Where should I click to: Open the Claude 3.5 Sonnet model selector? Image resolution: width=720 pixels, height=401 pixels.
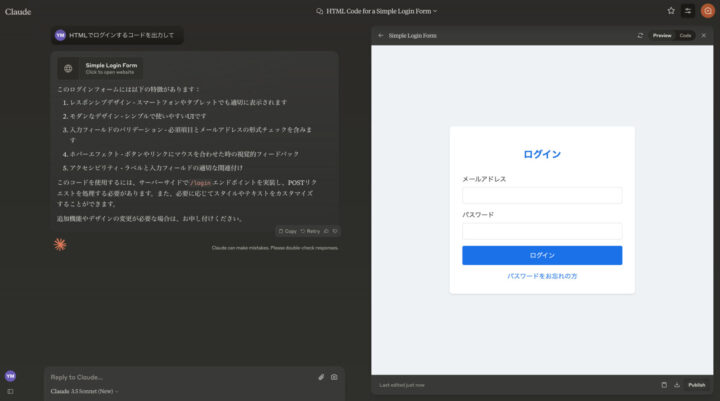84,391
